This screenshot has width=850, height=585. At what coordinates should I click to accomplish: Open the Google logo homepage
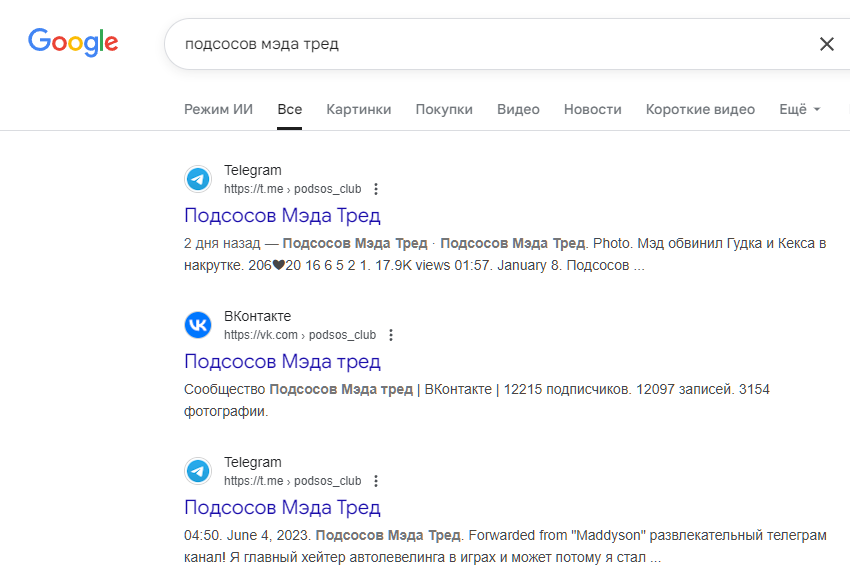click(x=73, y=42)
